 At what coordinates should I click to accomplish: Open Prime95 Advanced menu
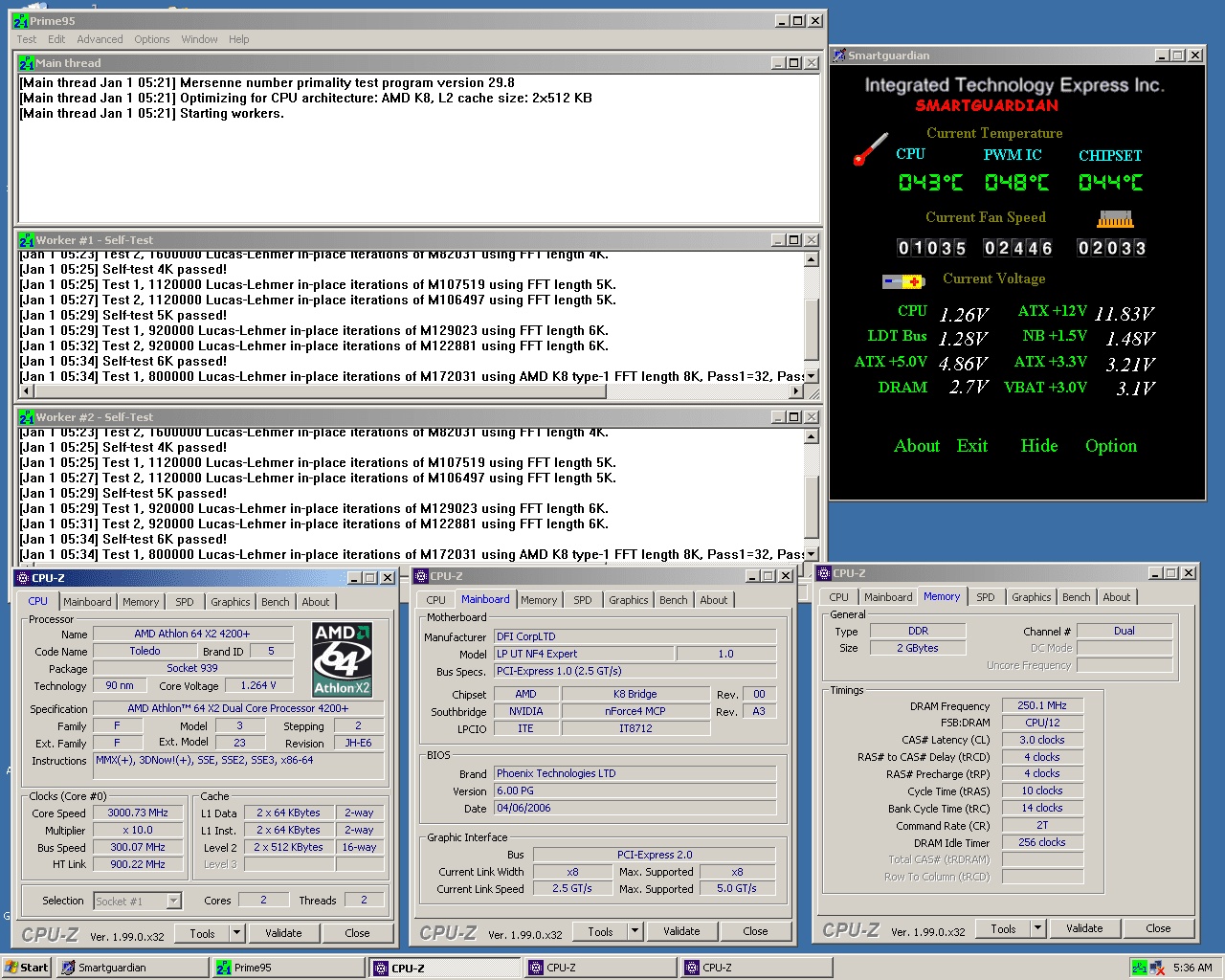tap(100, 39)
